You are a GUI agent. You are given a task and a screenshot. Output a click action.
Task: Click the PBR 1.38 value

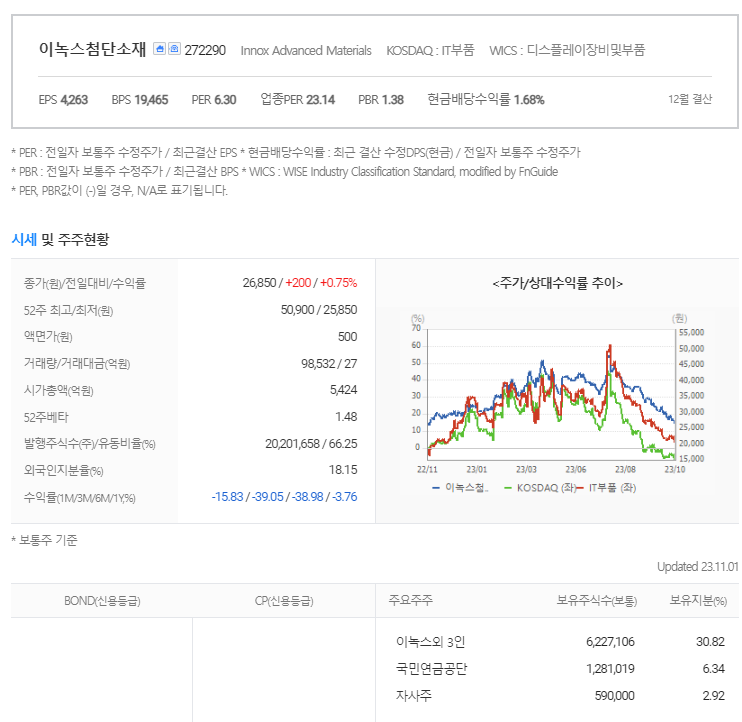pos(381,100)
